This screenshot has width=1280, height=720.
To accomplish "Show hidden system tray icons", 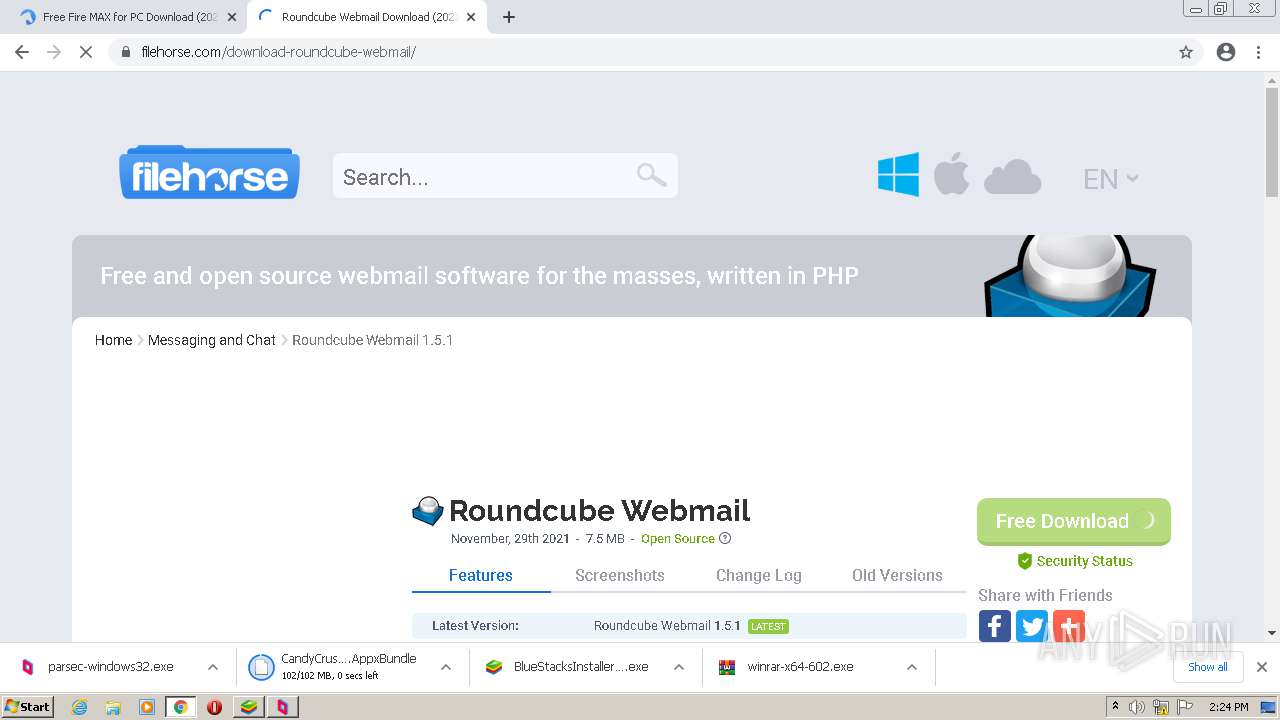I will [x=1115, y=706].
